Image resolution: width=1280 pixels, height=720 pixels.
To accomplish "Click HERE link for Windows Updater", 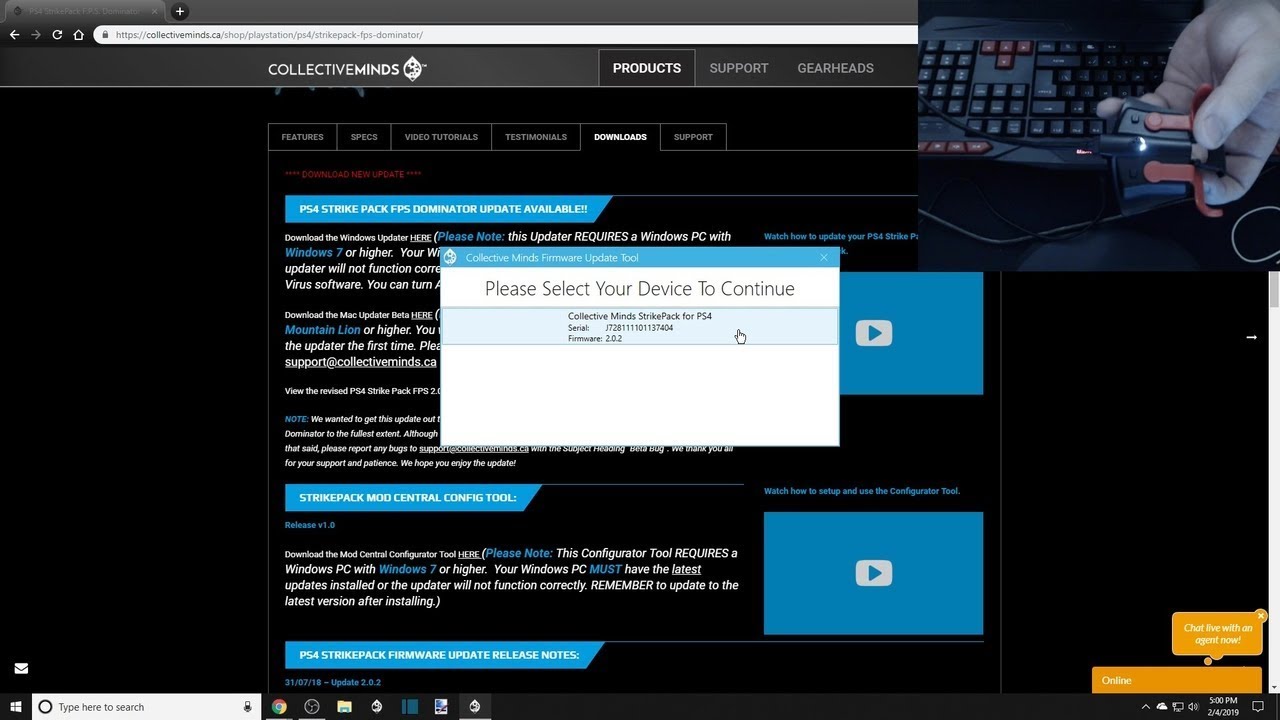I will [x=420, y=238].
